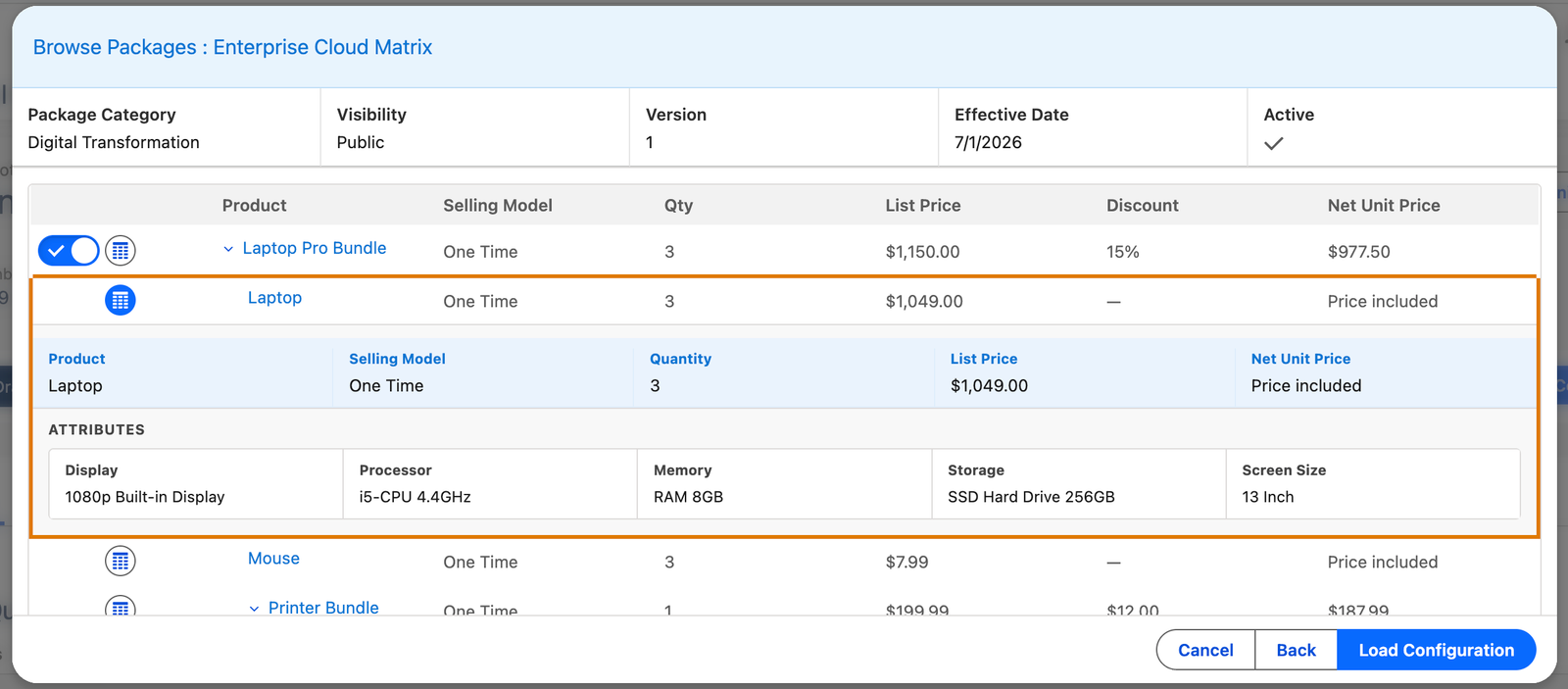Click the Quantity label in detail panel
The width and height of the screenshot is (1568, 689).
[680, 359]
